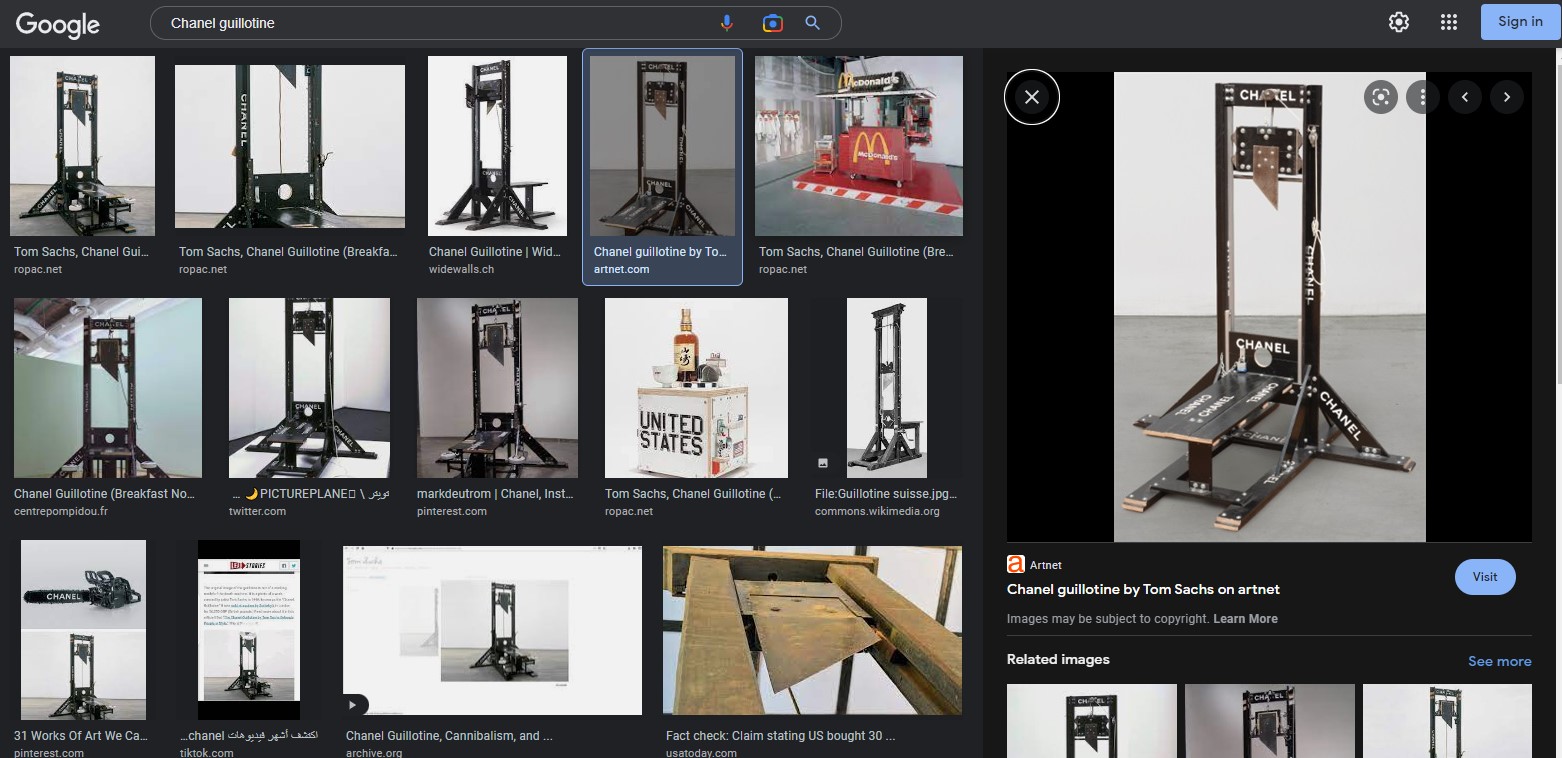Screen dimensions: 1562x758
Task: Go to next image arrow
Action: point(1507,97)
